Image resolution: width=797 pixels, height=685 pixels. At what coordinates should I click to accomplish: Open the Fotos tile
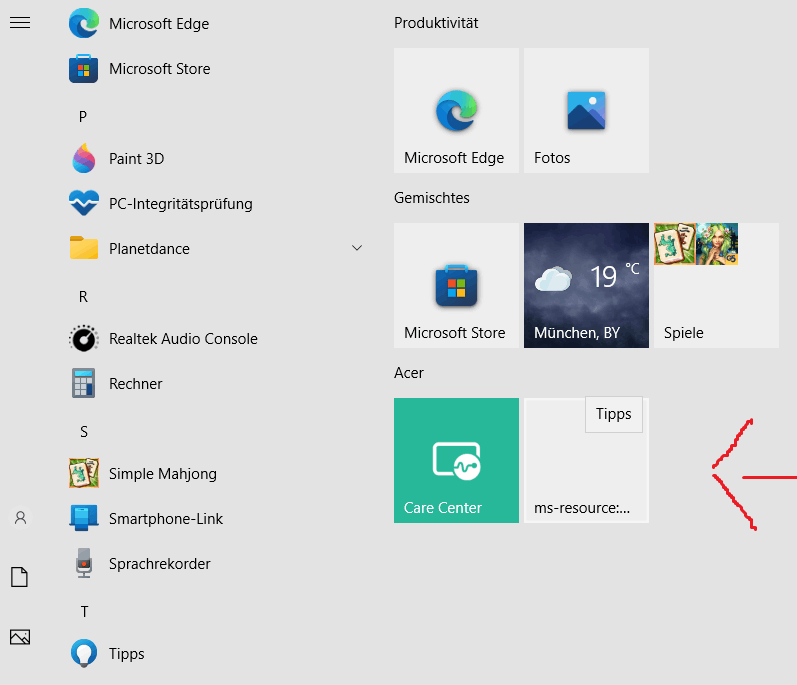pos(587,110)
